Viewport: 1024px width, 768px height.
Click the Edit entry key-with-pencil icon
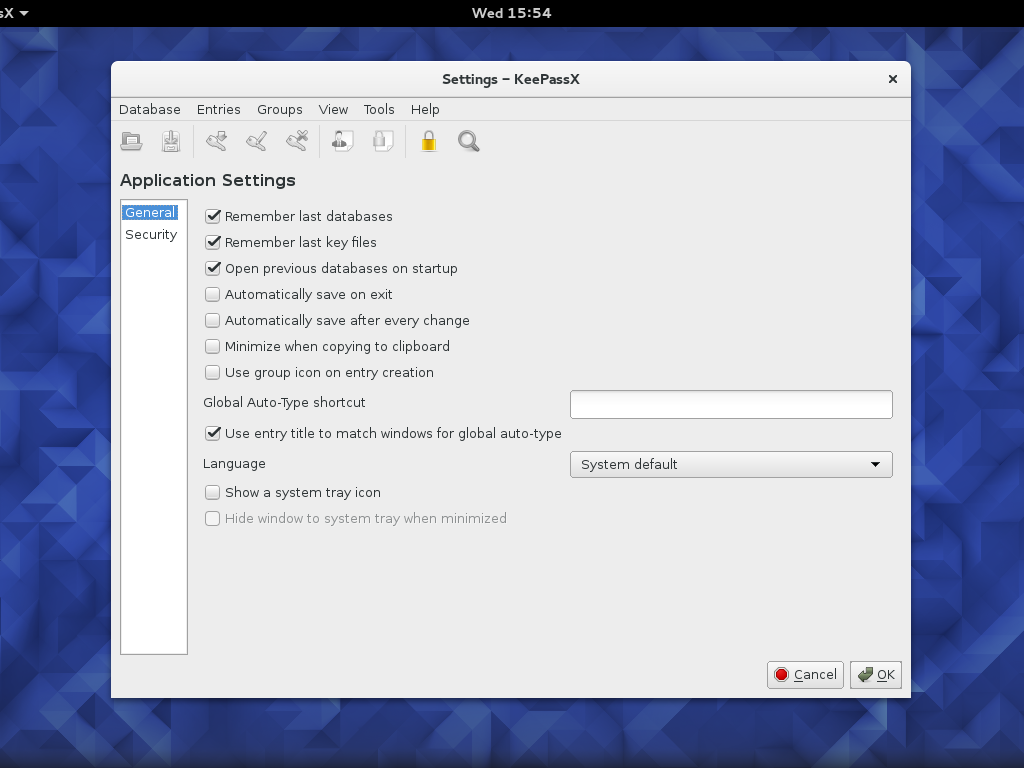tap(257, 141)
